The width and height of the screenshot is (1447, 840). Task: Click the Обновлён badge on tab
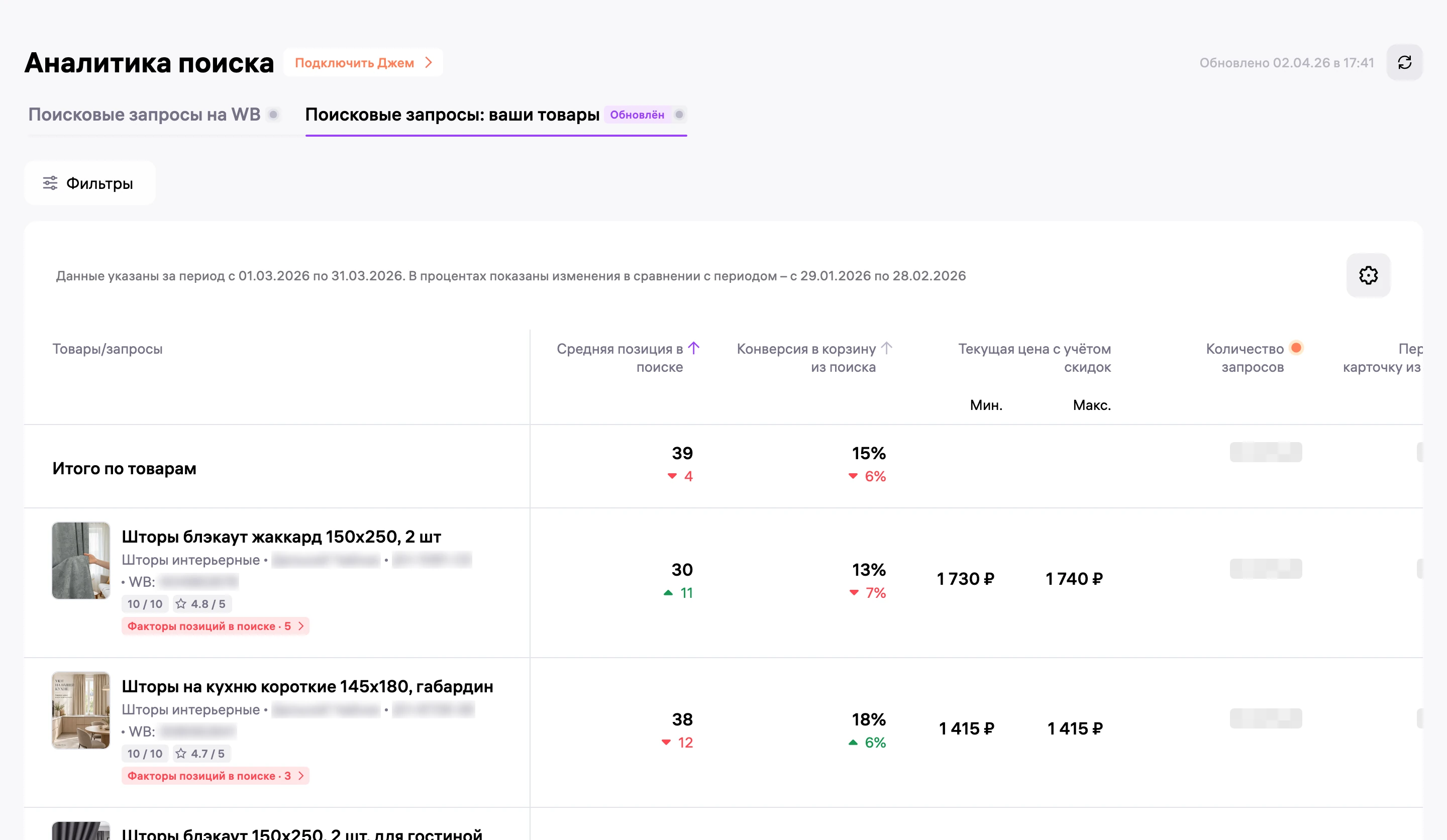[x=637, y=114]
